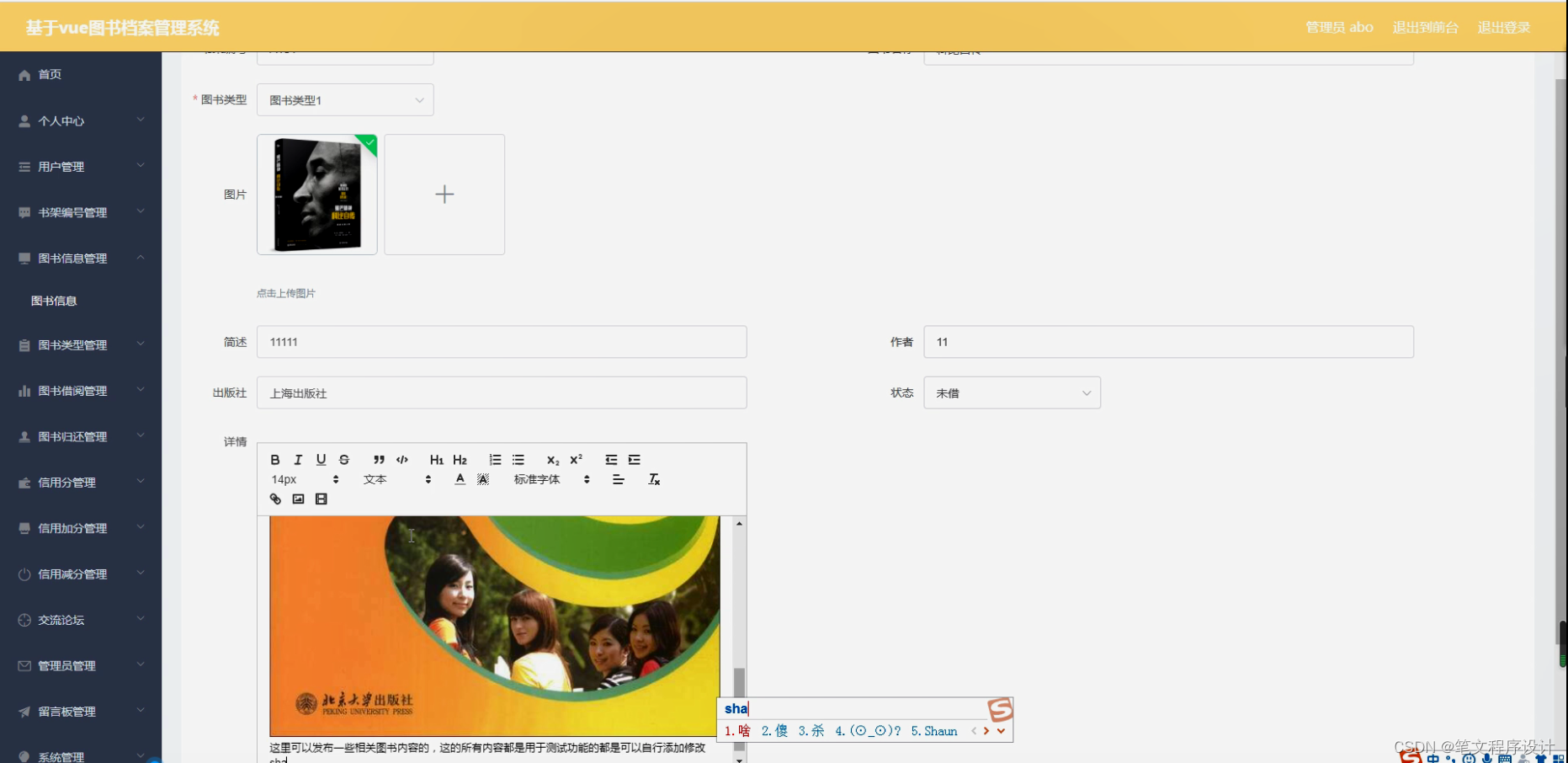Insert an image into the editor
1568x763 pixels.
click(x=298, y=499)
